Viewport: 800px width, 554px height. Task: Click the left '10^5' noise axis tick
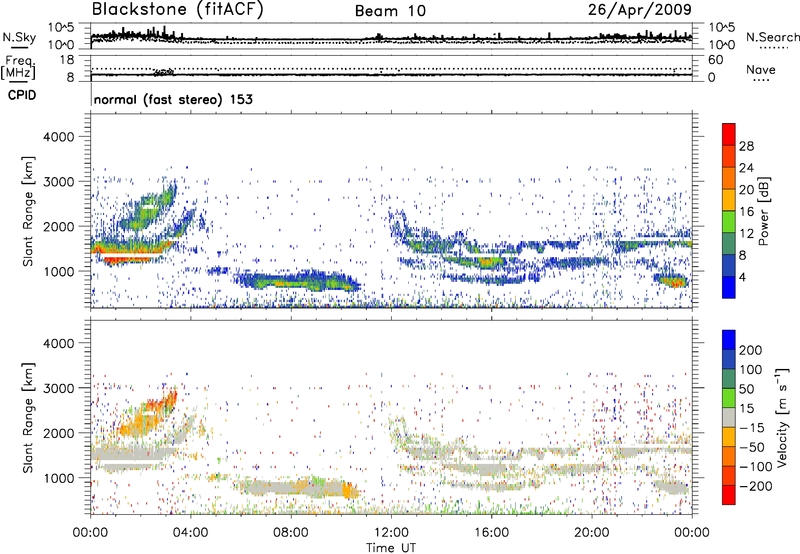pyautogui.click(x=61, y=28)
